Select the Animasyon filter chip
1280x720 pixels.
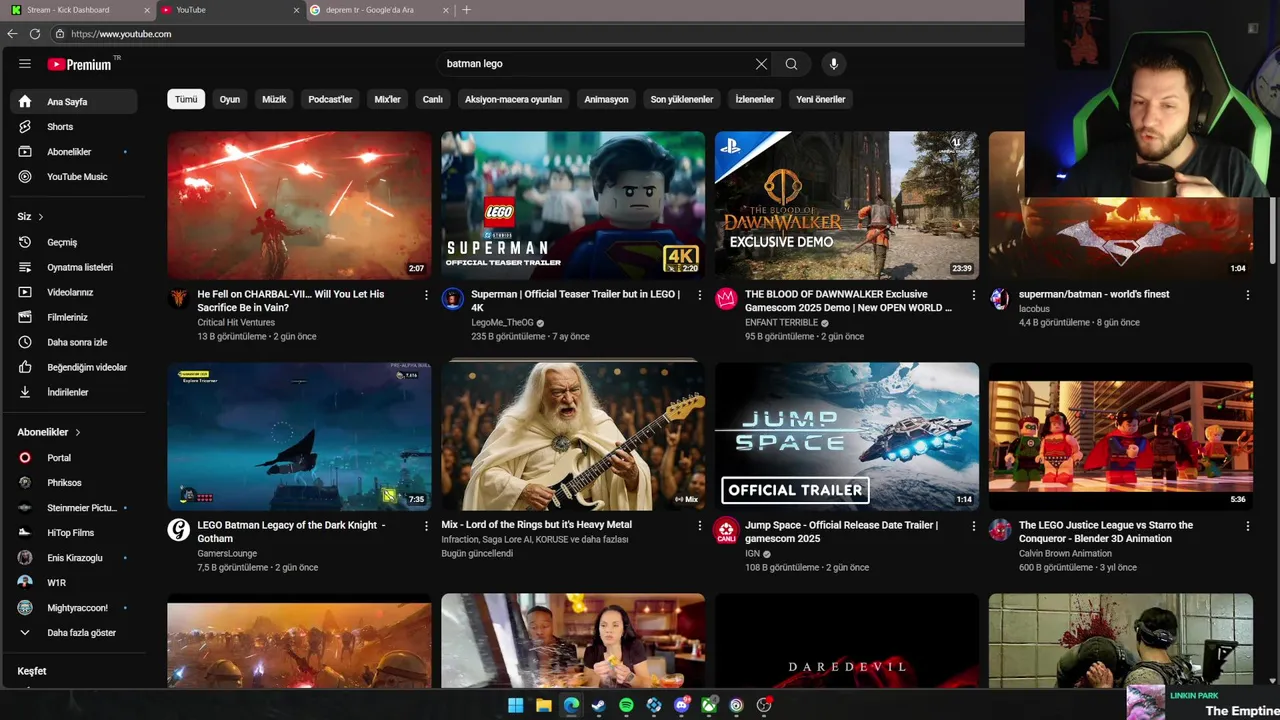[606, 99]
